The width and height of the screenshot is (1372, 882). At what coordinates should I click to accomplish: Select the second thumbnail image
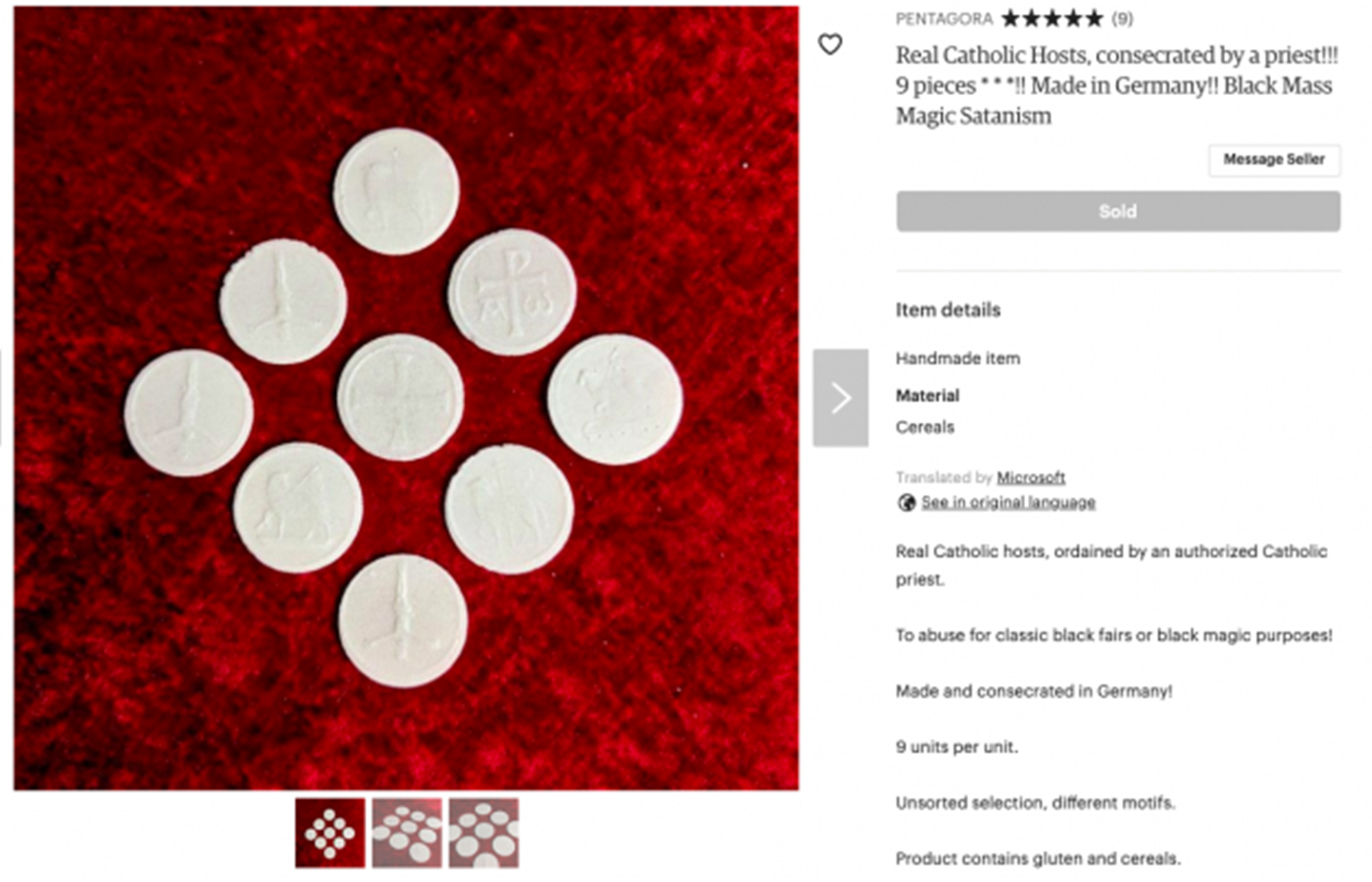coord(407,833)
